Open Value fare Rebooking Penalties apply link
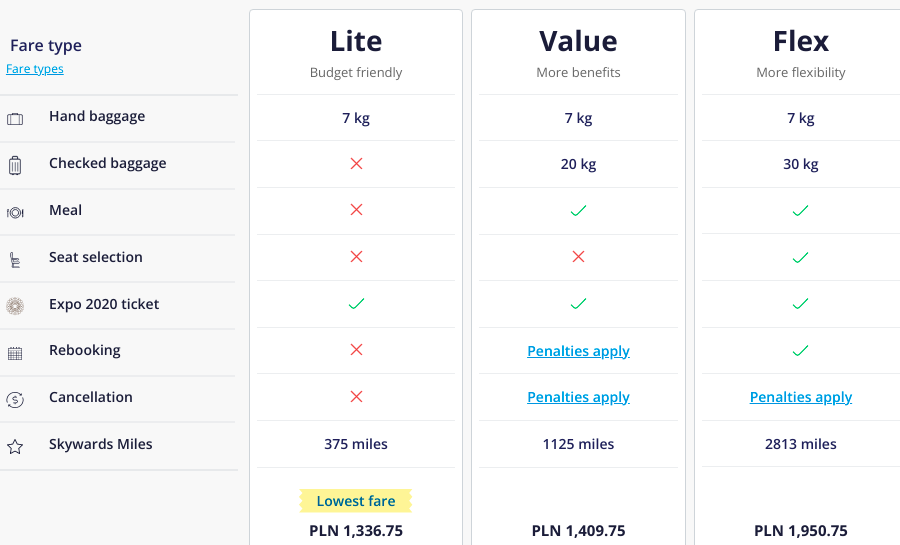The height and width of the screenshot is (545, 900). point(578,351)
